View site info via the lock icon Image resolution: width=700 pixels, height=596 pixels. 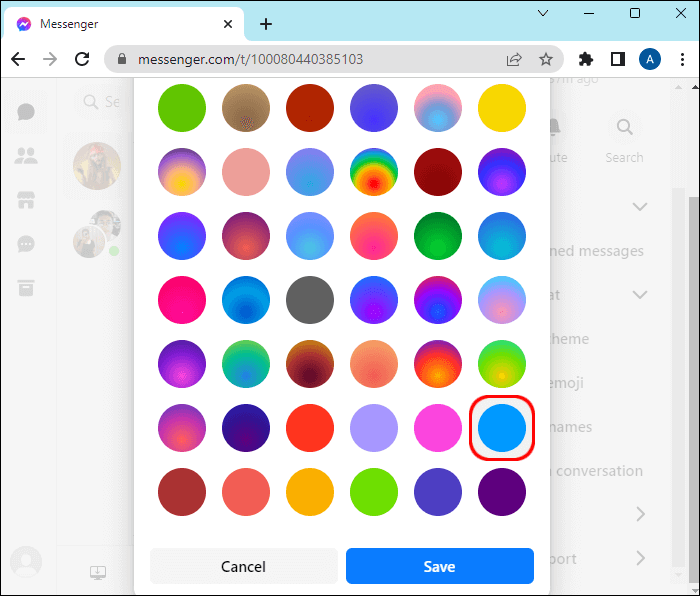(x=121, y=59)
